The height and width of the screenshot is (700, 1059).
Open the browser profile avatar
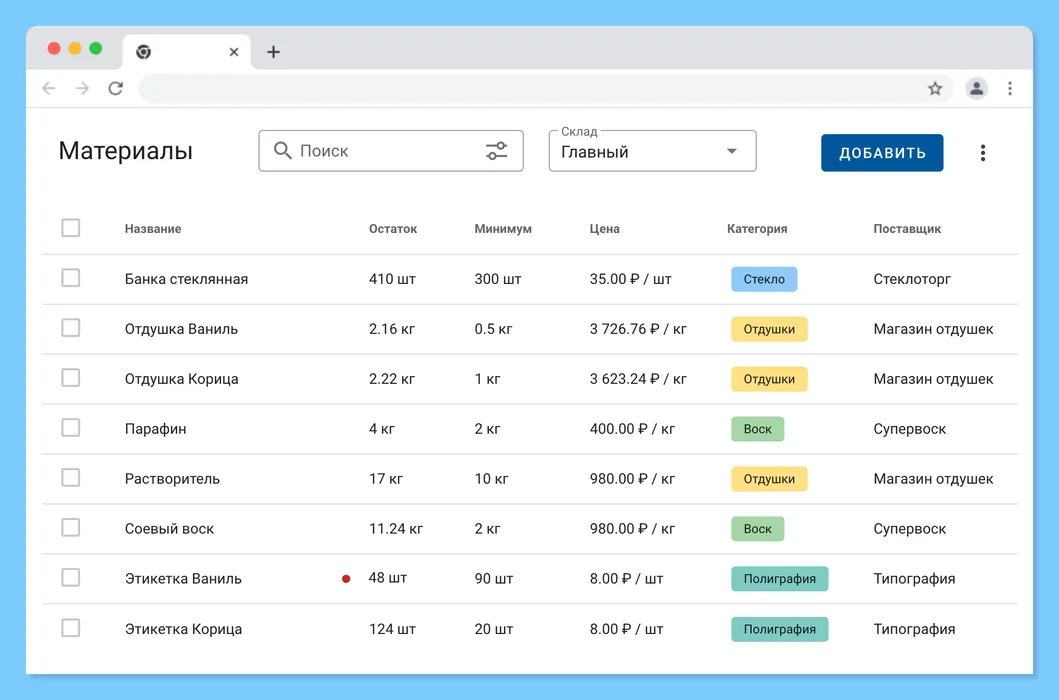976,89
